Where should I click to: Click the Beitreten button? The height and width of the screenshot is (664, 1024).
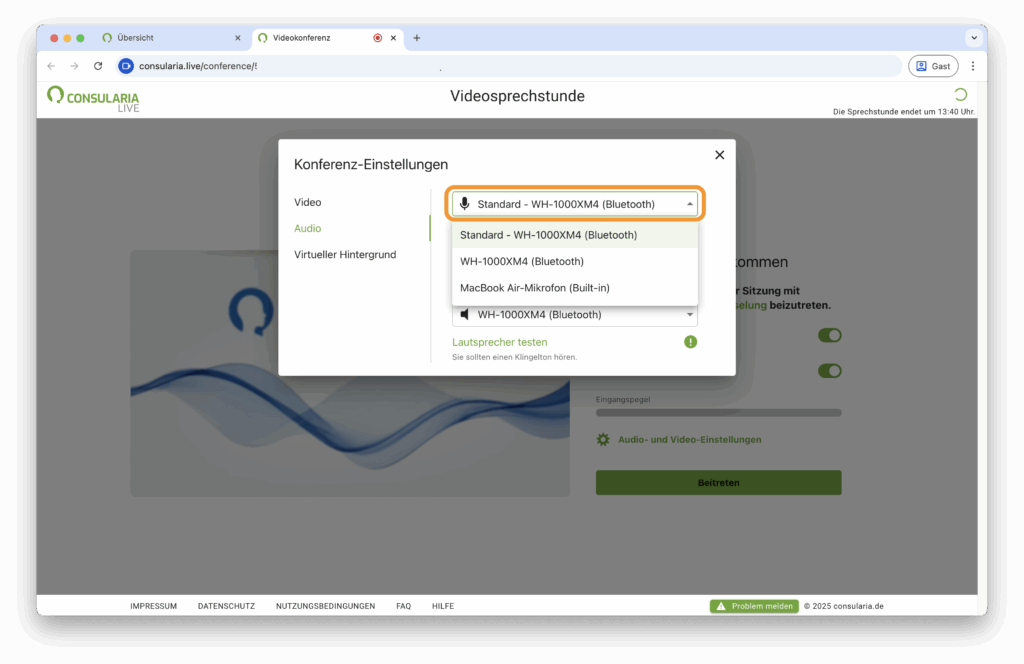(718, 482)
